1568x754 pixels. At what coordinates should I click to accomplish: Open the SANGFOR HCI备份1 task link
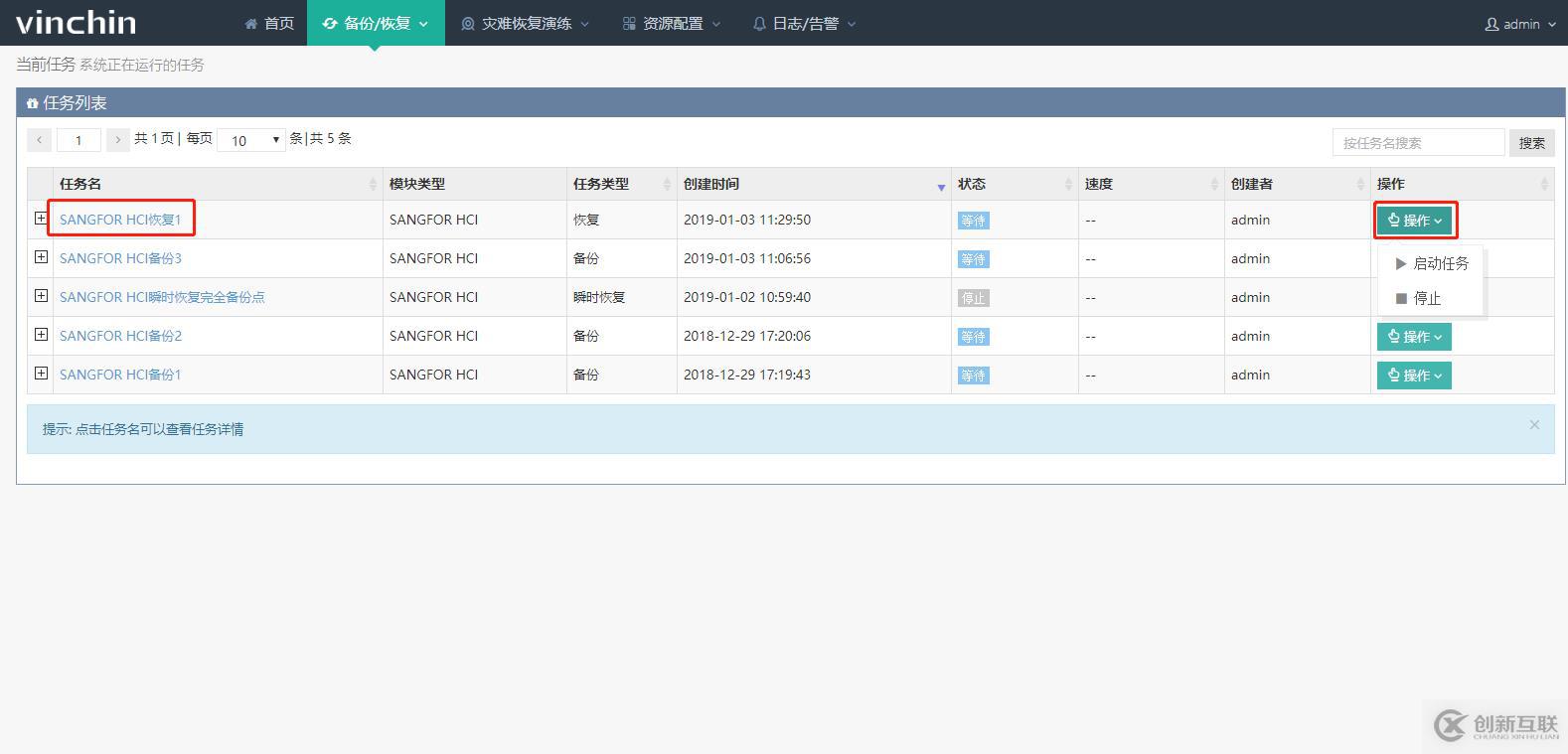(120, 375)
